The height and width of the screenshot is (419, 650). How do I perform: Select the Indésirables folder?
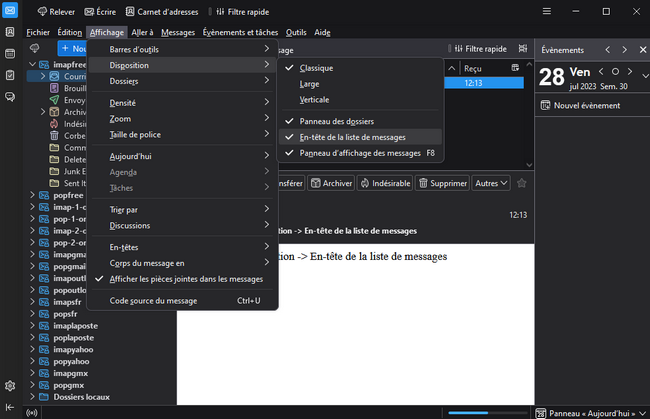68,124
